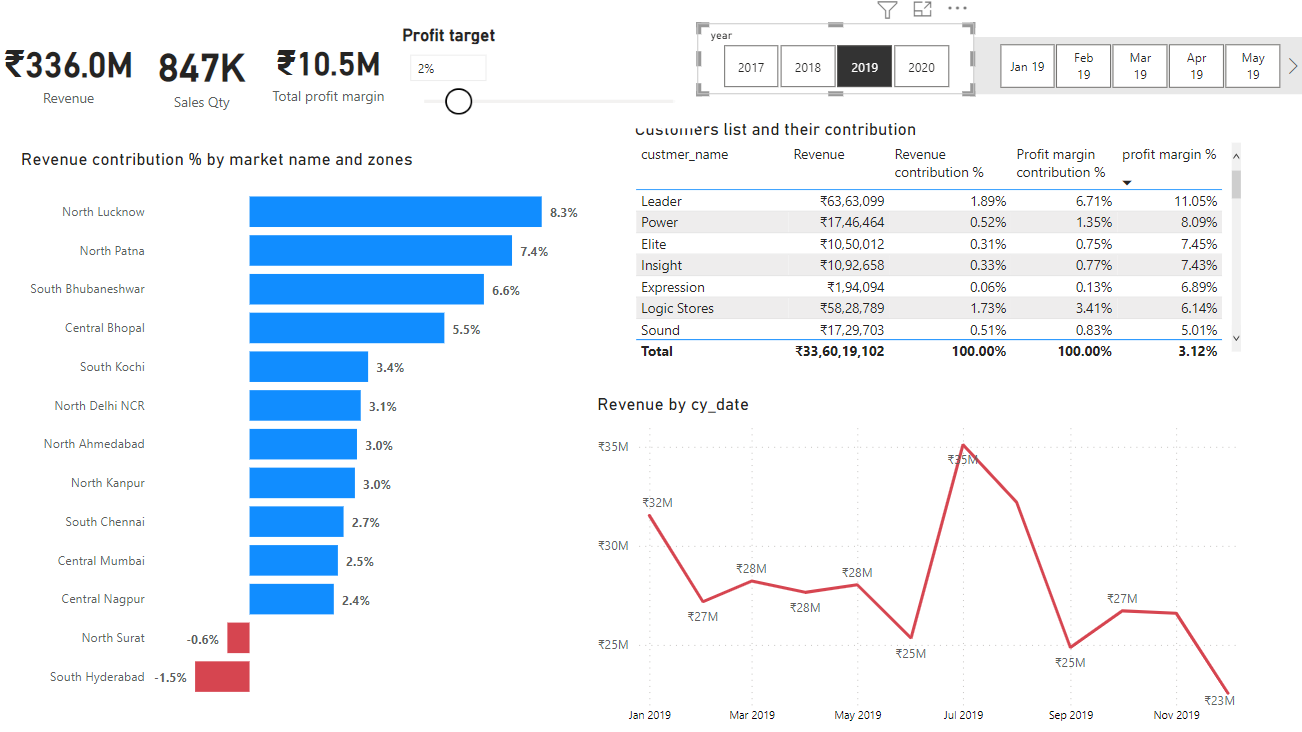Image resolution: width=1302 pixels, height=732 pixels.
Task: Click the ₹32M Jan 2019 data label
Action: pyautogui.click(x=657, y=503)
